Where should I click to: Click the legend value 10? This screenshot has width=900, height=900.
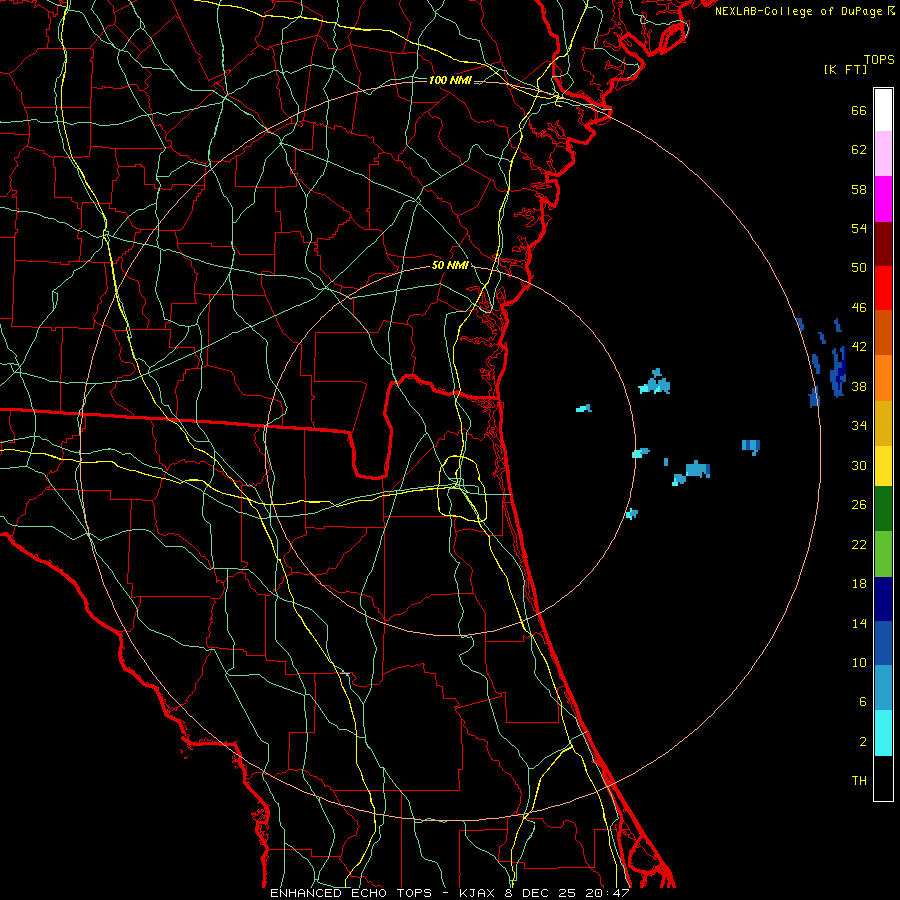(x=859, y=663)
